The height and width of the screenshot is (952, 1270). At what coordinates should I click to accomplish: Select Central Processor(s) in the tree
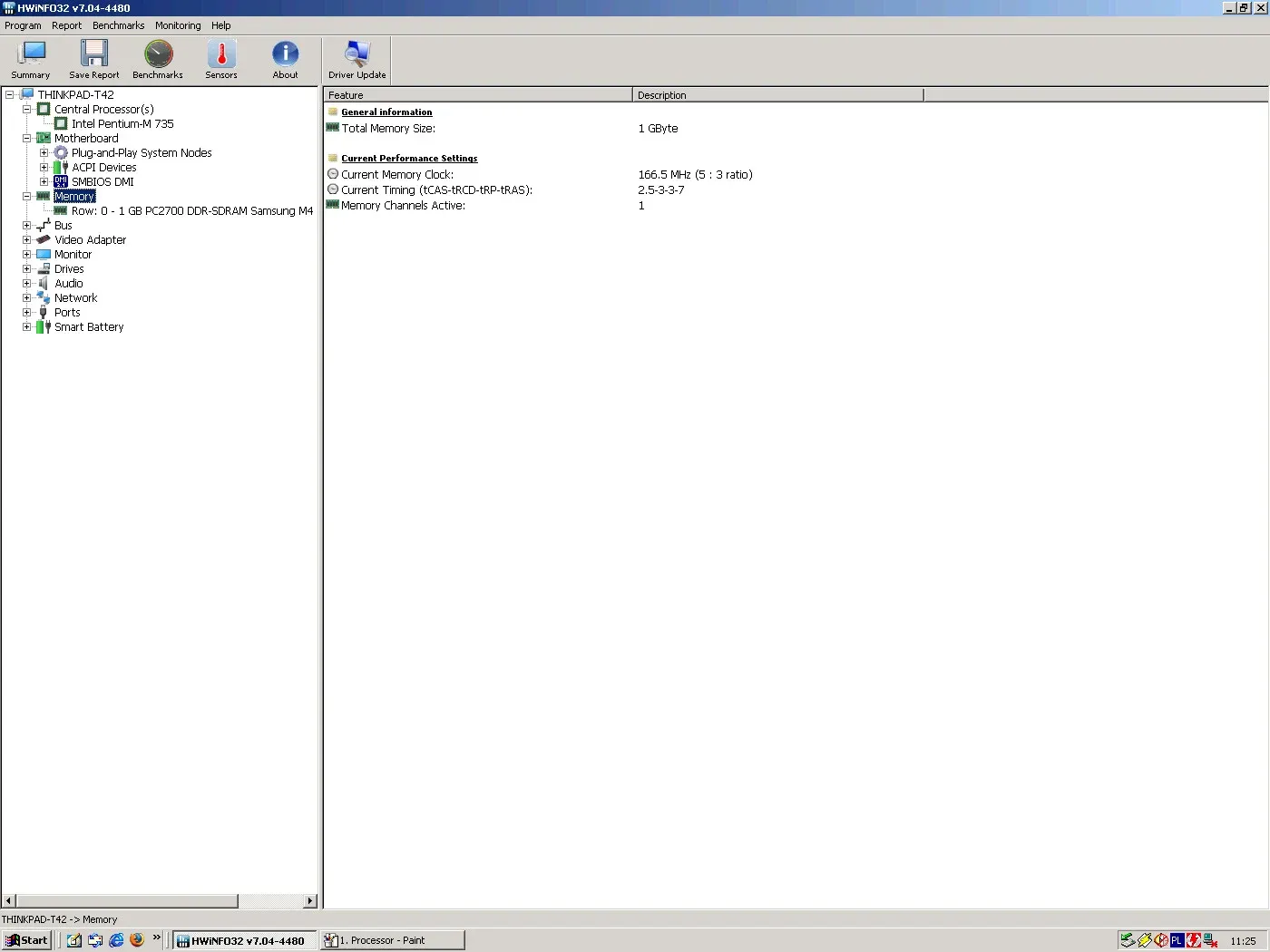pyautogui.click(x=104, y=109)
